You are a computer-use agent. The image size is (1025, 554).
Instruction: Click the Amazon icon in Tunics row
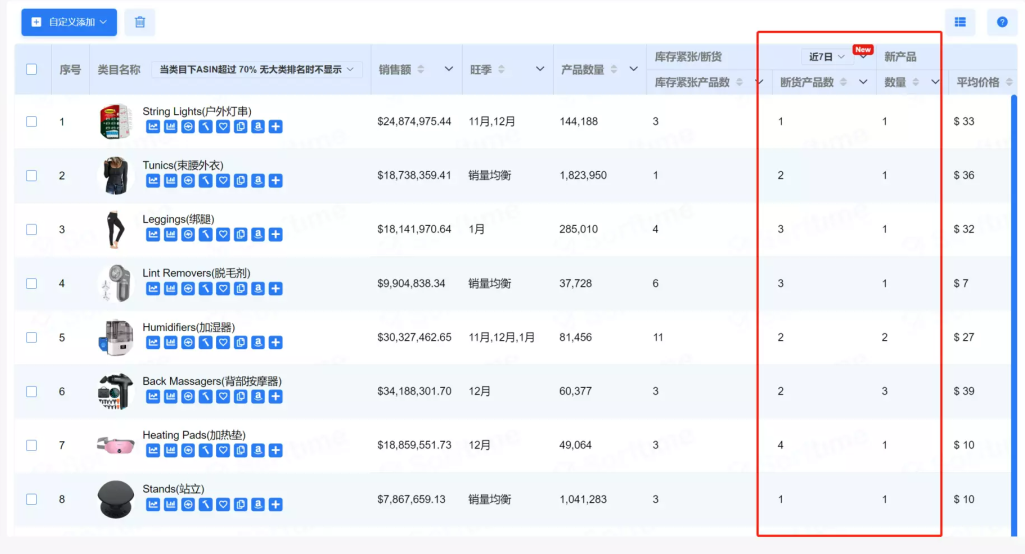click(x=258, y=181)
